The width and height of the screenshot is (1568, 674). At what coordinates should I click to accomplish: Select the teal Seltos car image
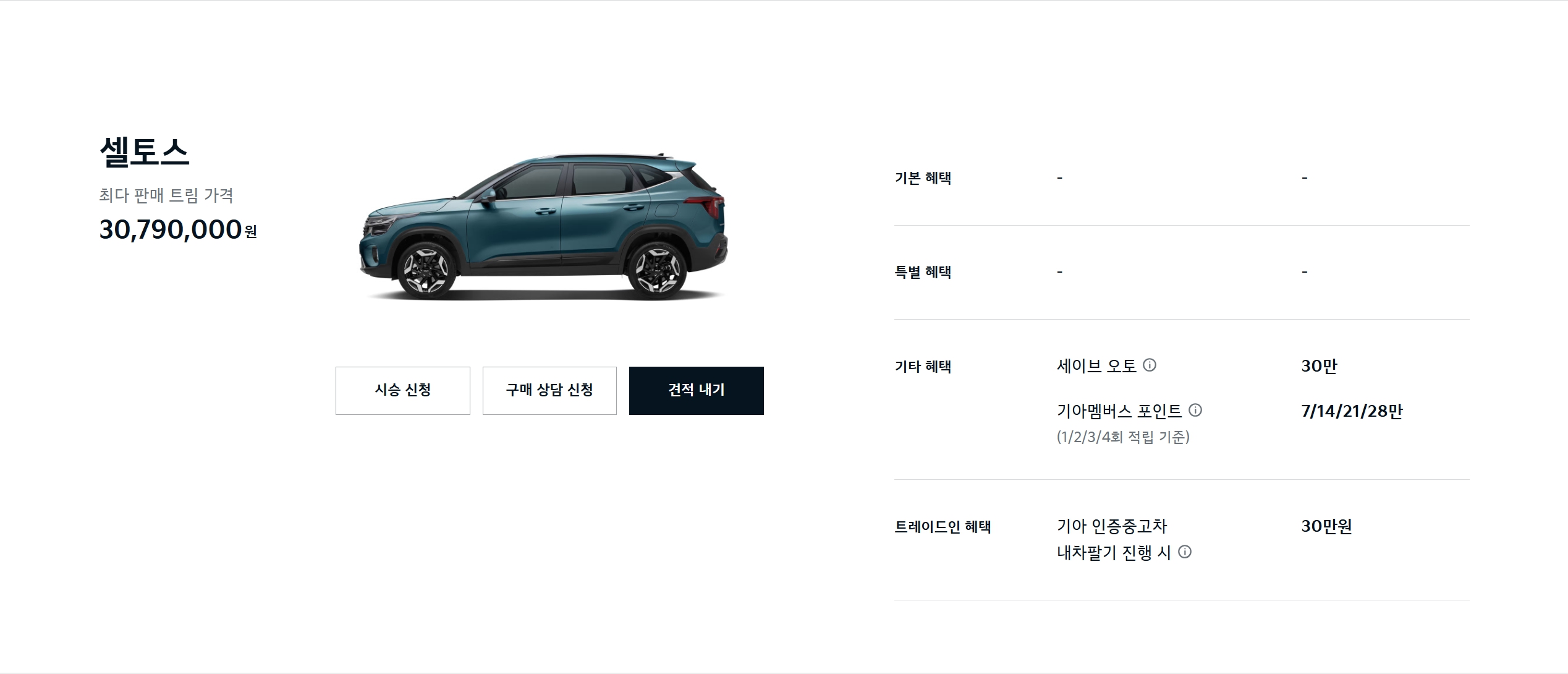(544, 227)
